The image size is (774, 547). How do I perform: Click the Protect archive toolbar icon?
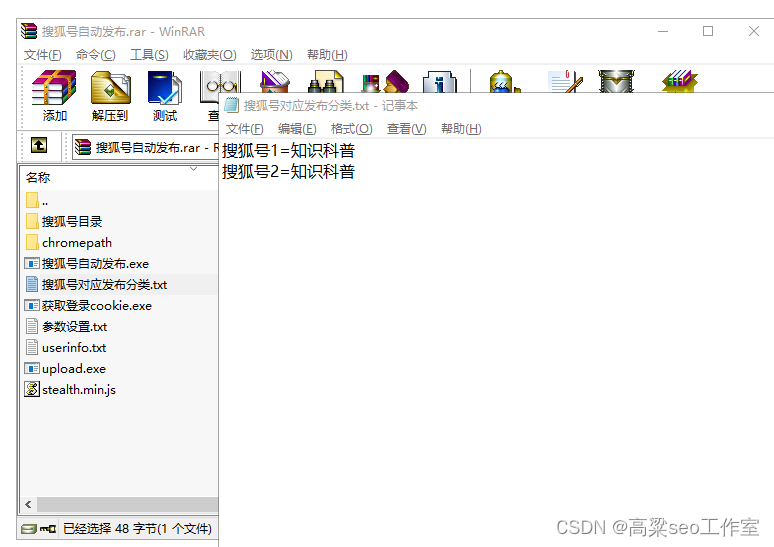(616, 81)
